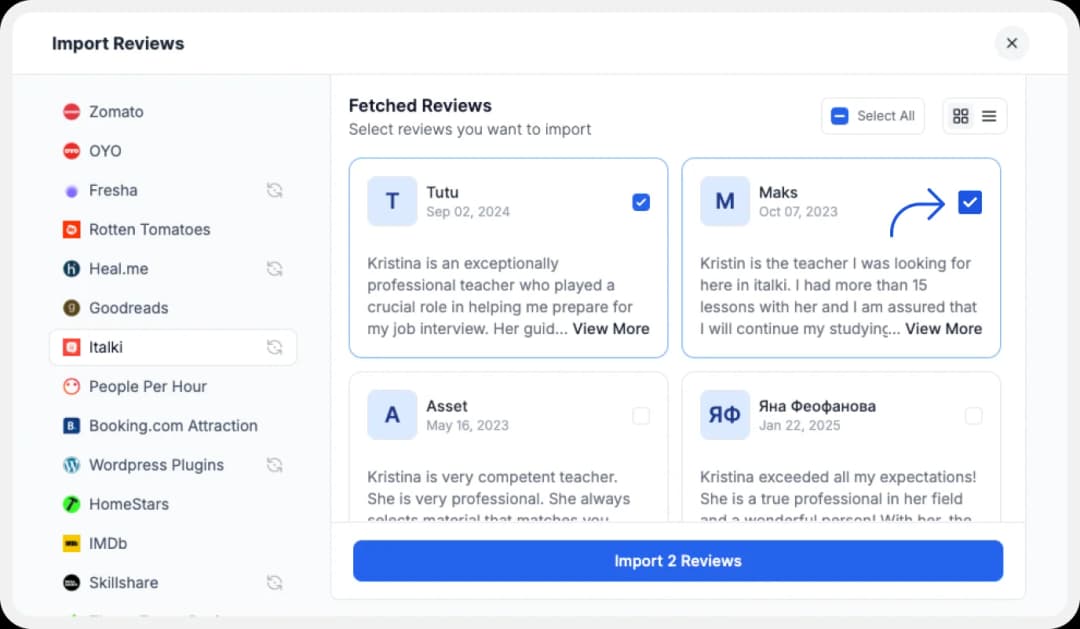Switch to grid view layout
This screenshot has width=1080, height=629.
(961, 115)
